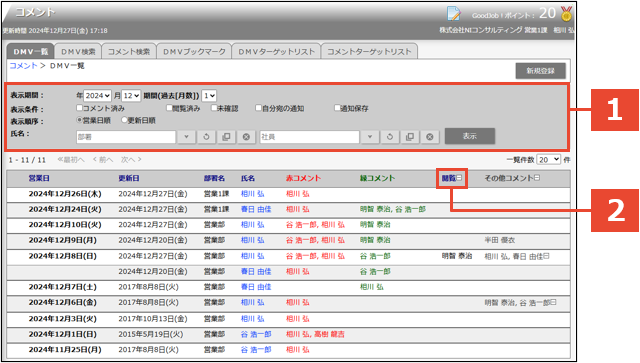Click the 新規登録 button
The height and width of the screenshot is (363, 640).
pyautogui.click(x=540, y=71)
